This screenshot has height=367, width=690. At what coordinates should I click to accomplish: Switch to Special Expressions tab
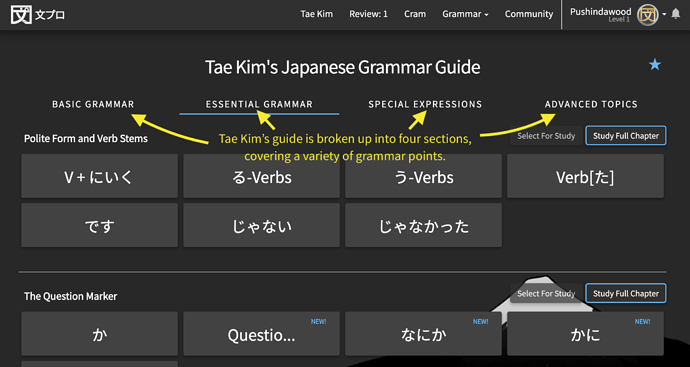[x=425, y=104]
